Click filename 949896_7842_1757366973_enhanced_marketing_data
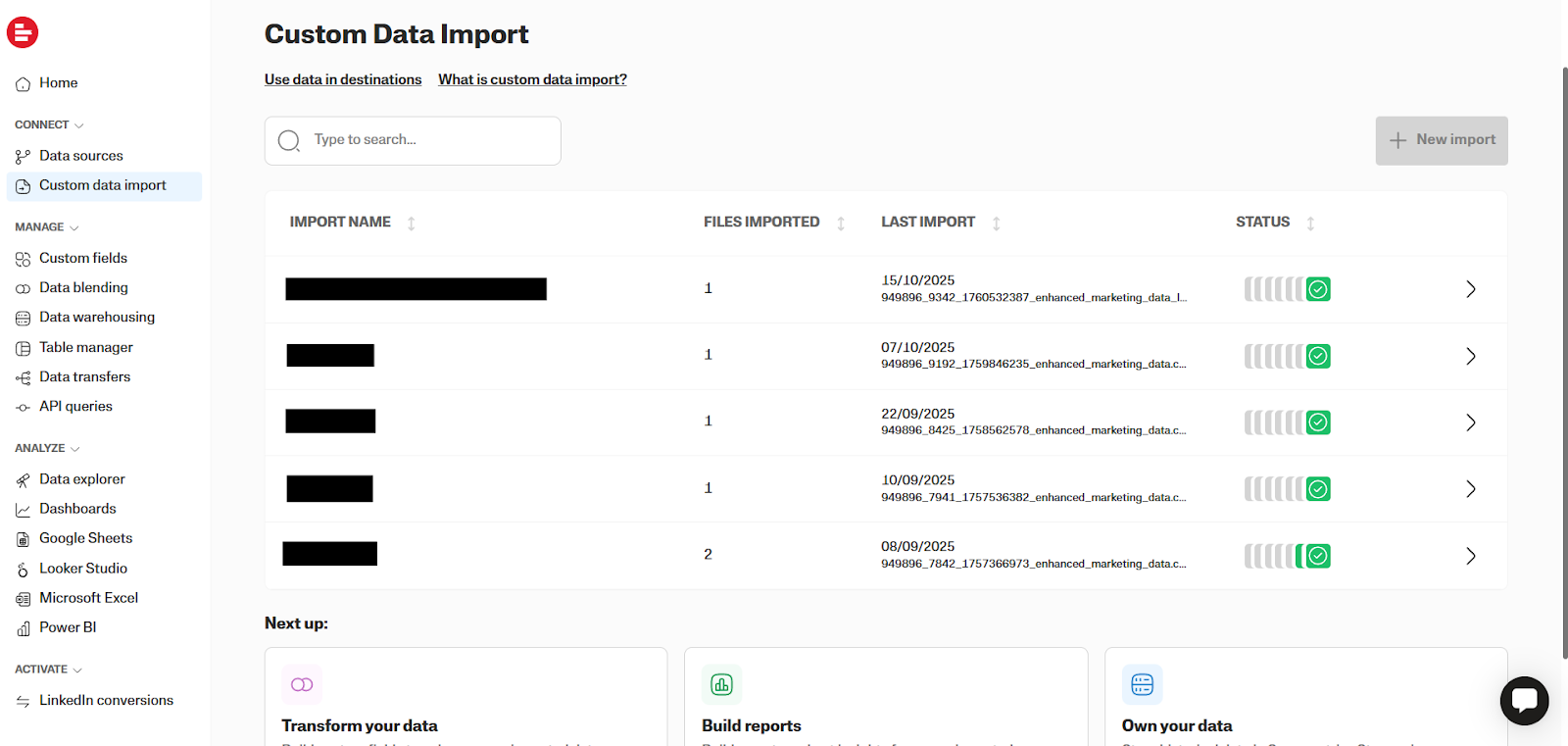 tap(1033, 565)
